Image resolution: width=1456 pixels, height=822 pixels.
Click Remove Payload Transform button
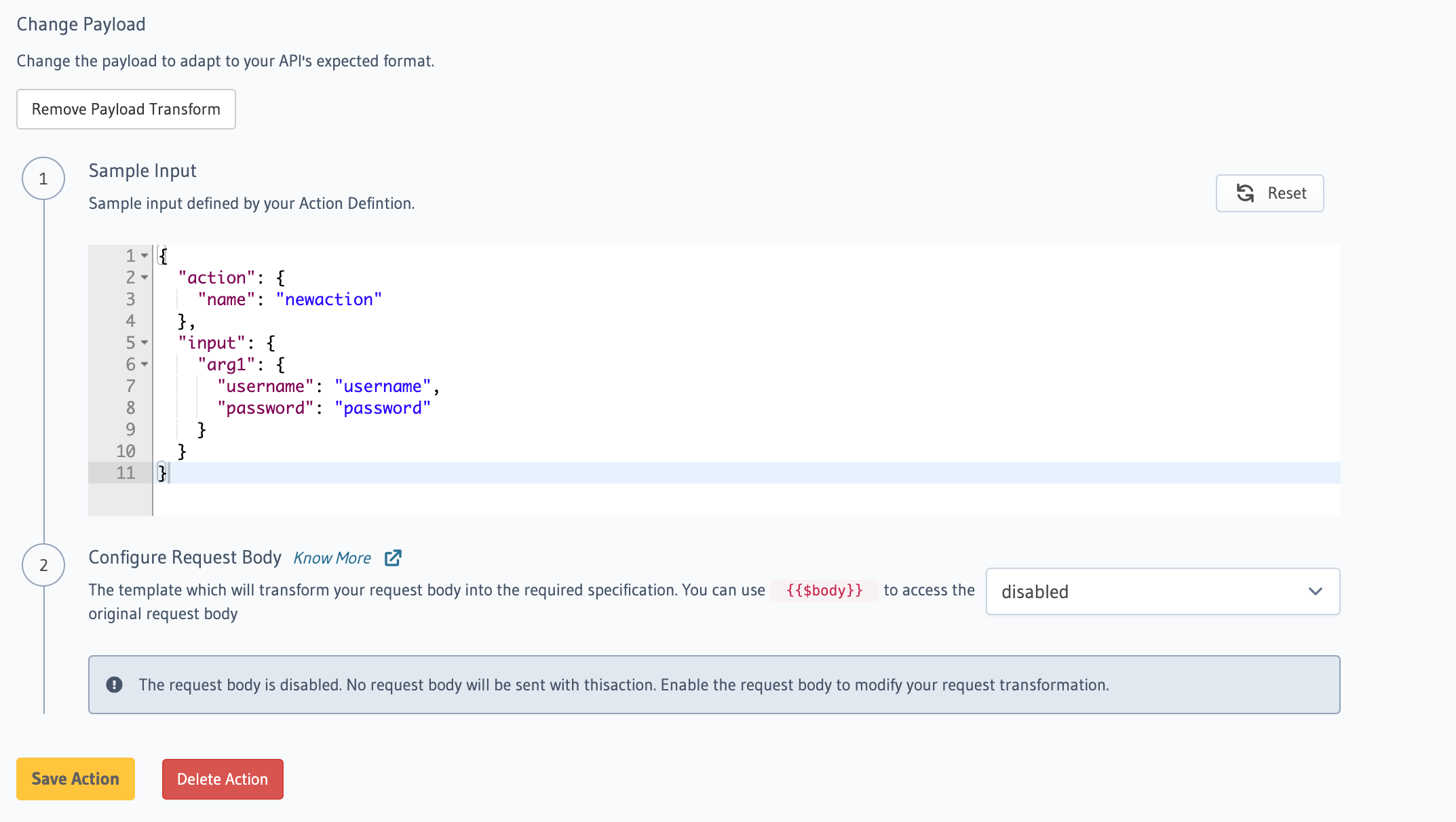(126, 109)
